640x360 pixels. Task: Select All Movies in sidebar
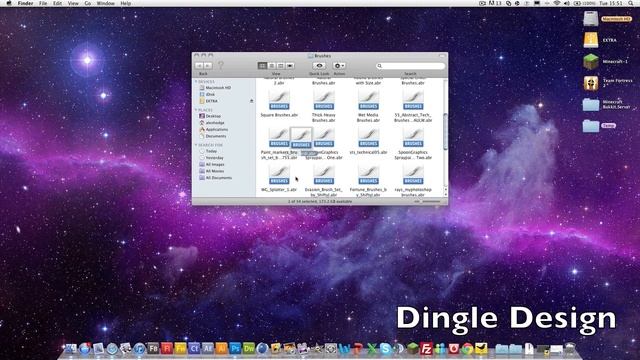[x=212, y=171]
